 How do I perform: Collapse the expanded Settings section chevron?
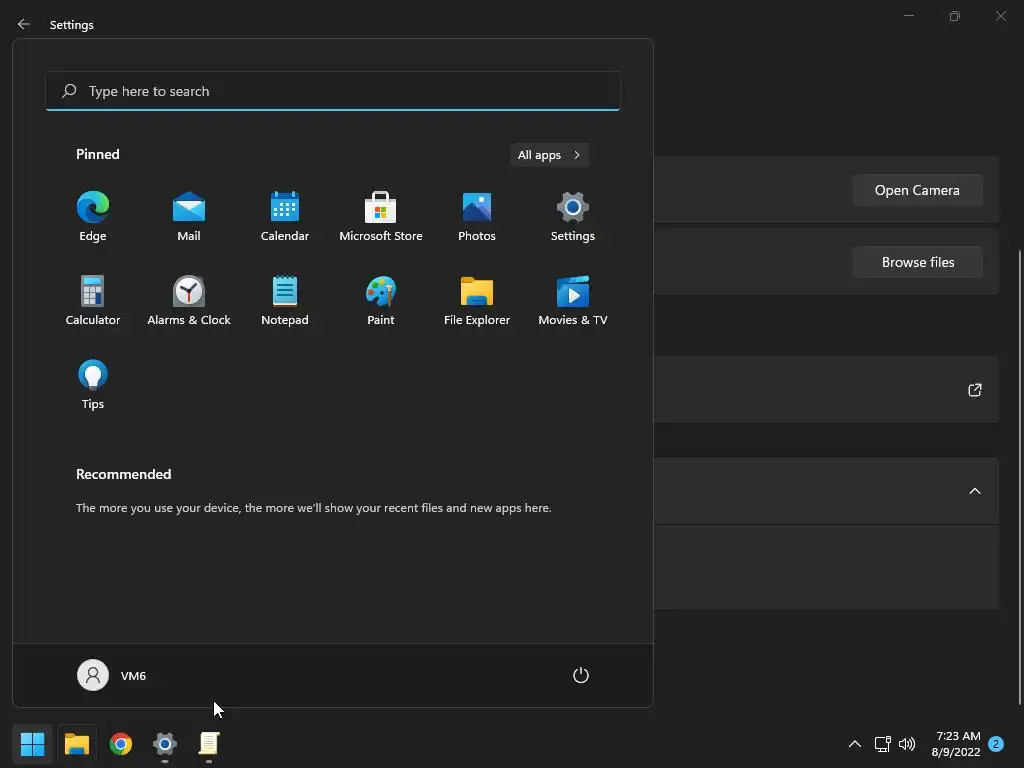(x=974, y=491)
